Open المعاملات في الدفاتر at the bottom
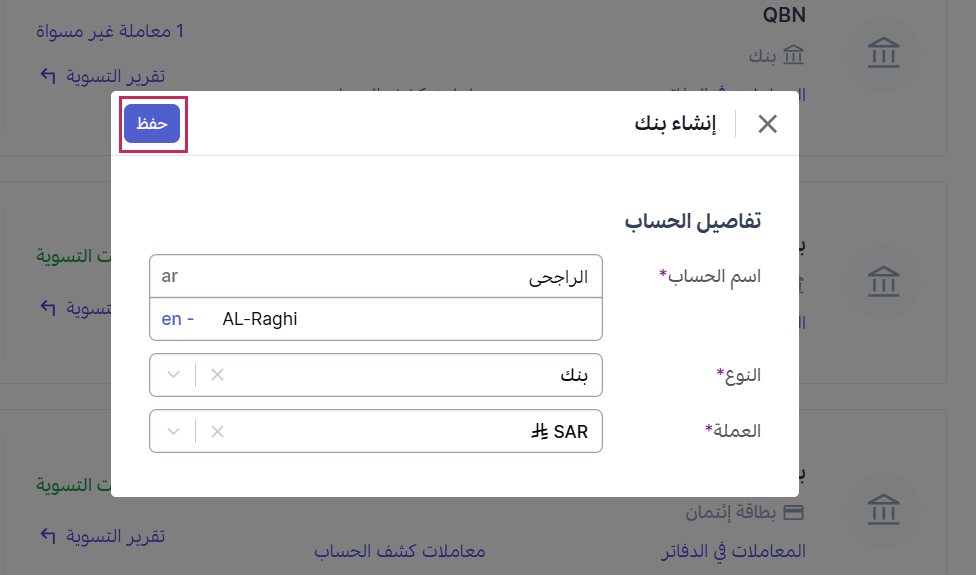 734,551
